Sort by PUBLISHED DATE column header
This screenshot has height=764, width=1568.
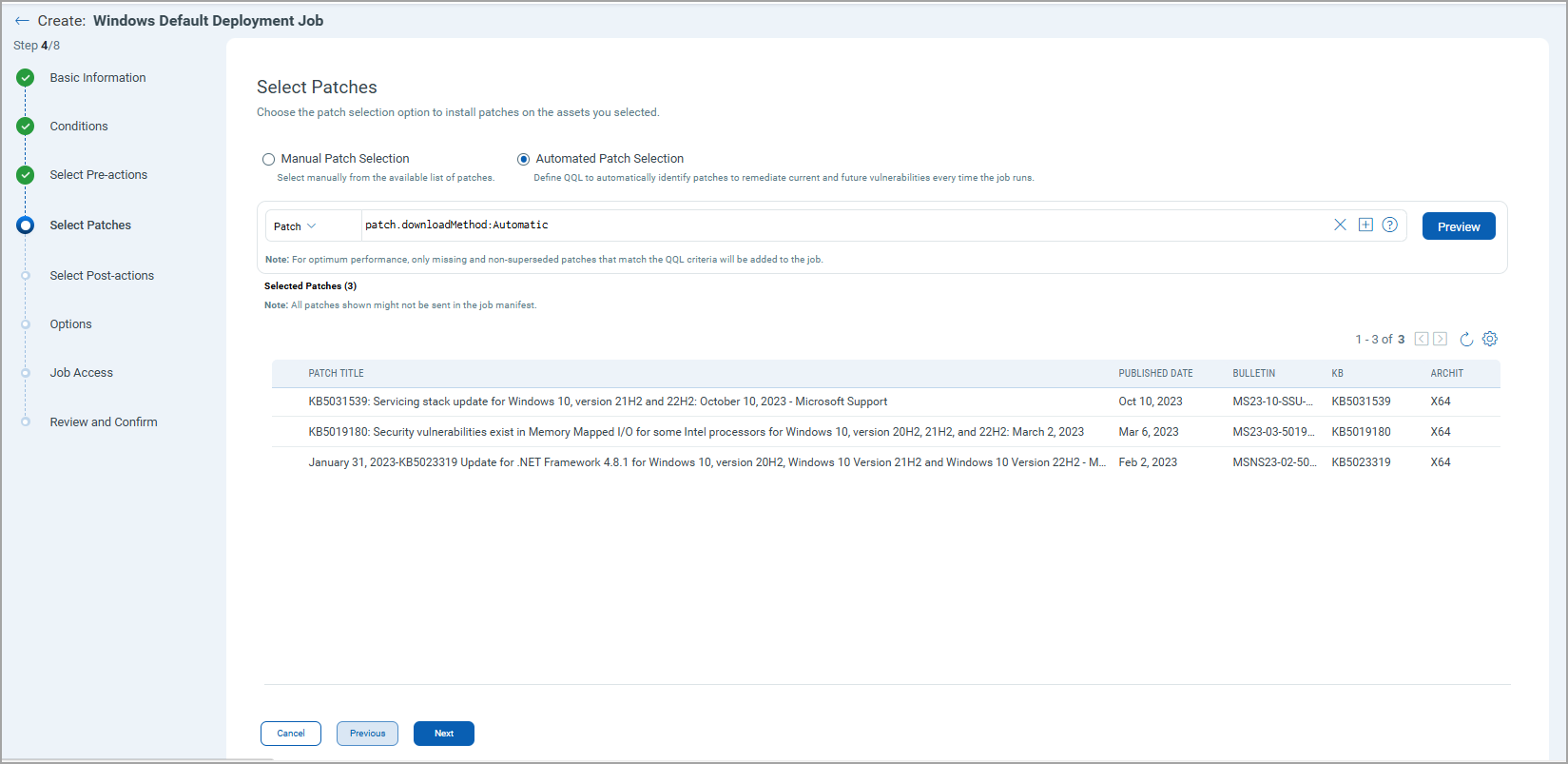click(1155, 374)
